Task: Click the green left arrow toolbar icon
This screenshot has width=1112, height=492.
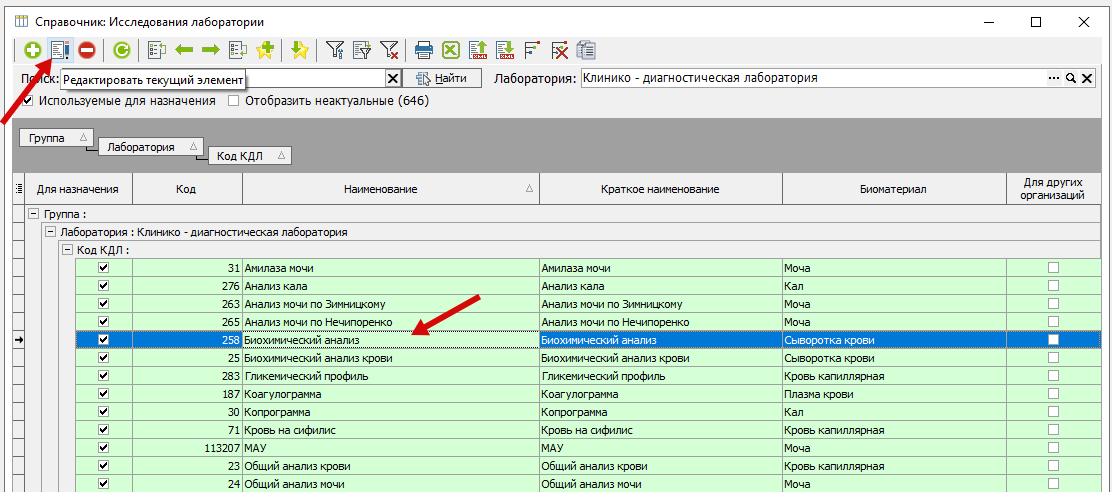Action: click(x=184, y=49)
